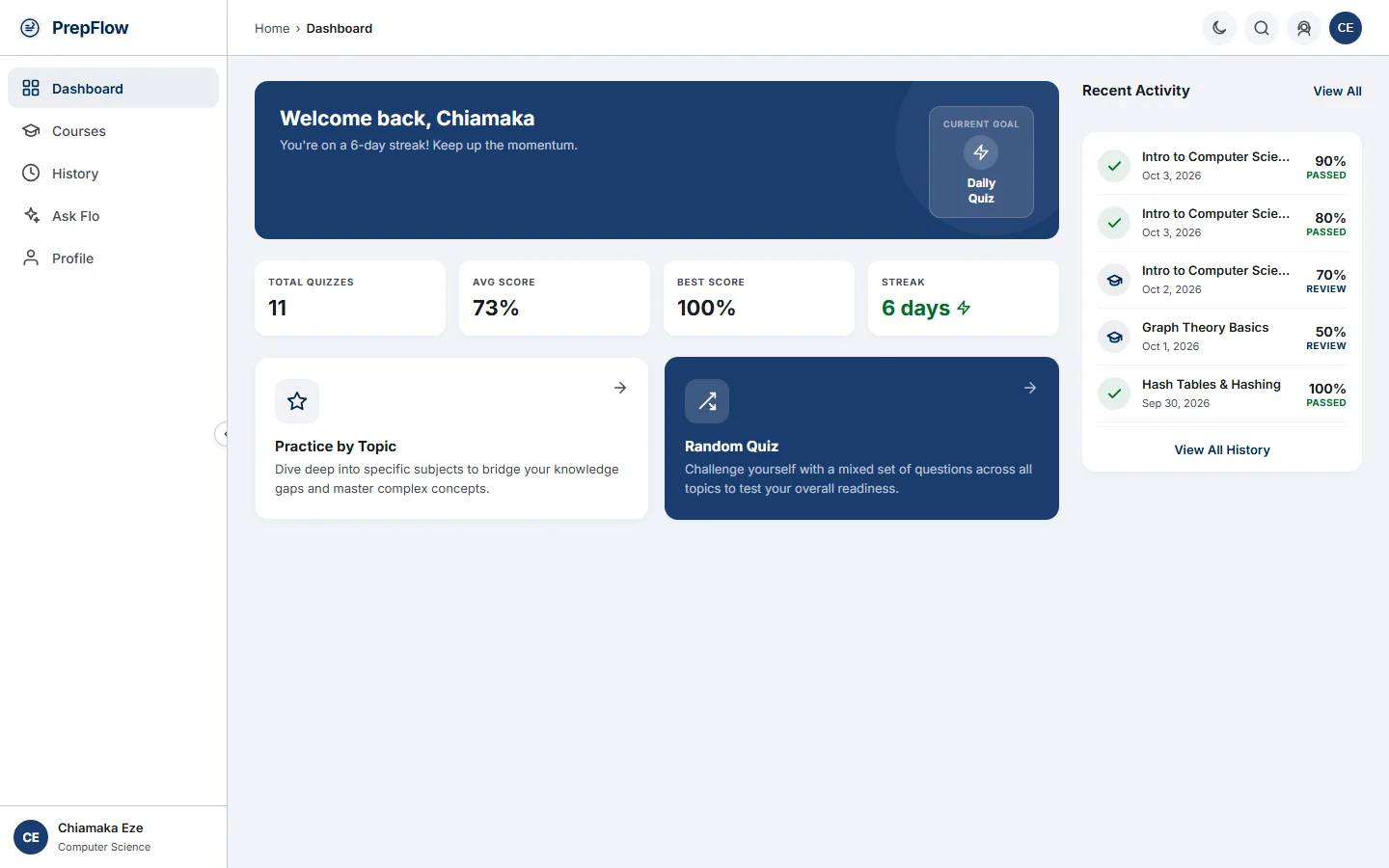Click the Total Quizzes stat card

pyautogui.click(x=350, y=298)
